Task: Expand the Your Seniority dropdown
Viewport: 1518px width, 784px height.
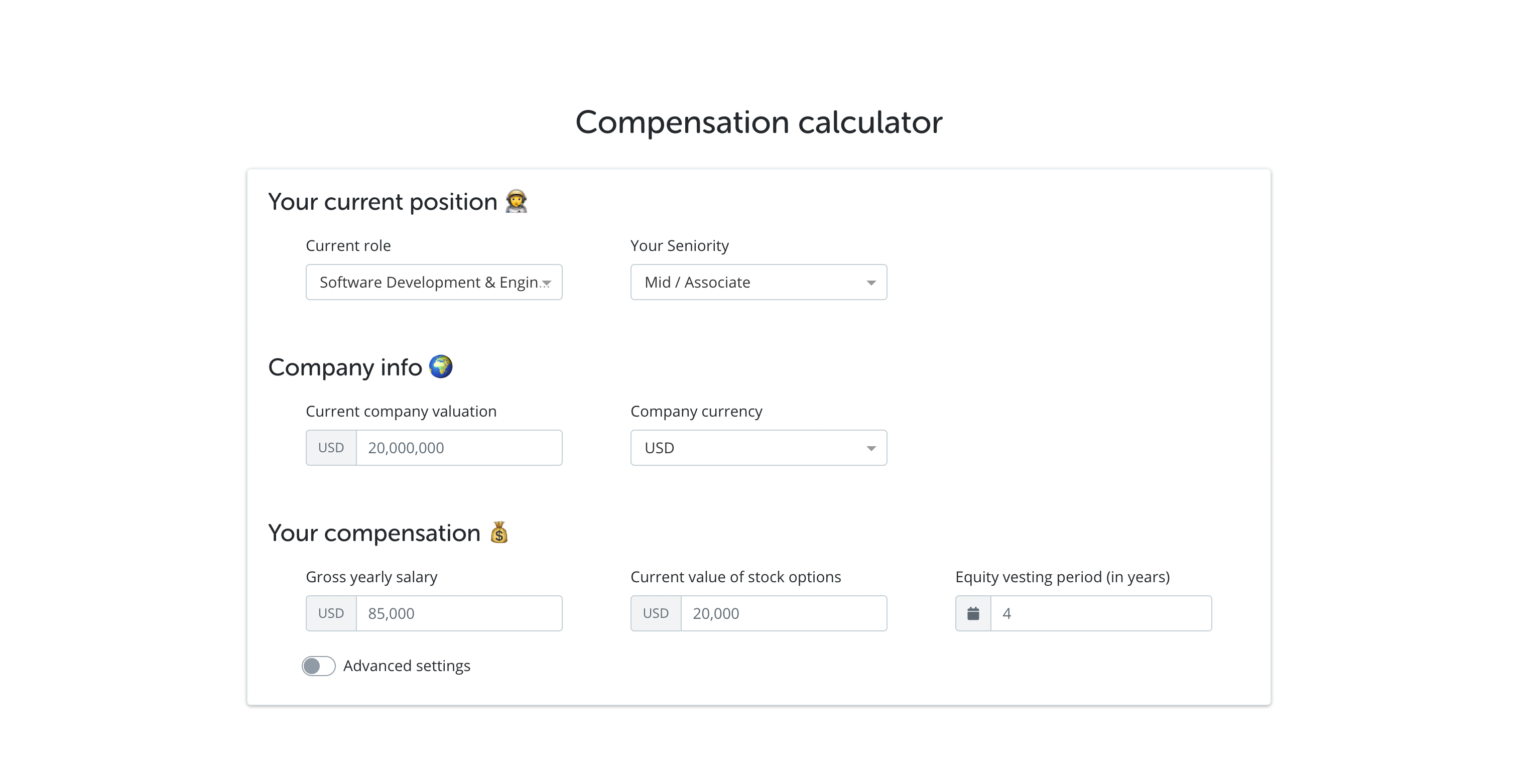Action: point(758,282)
